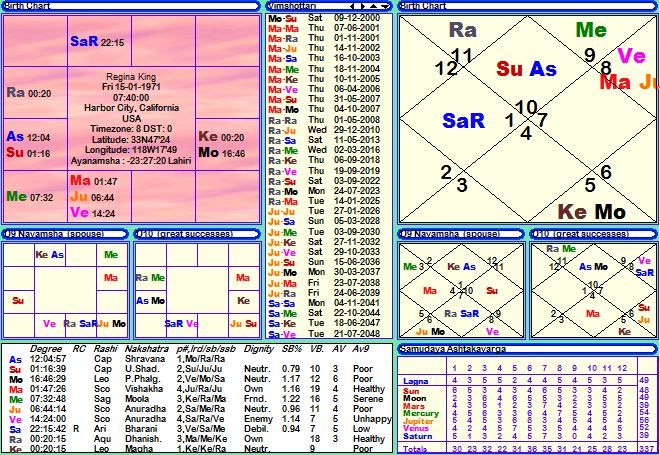Click SaR in the diamond birth chart
This screenshot has height=455, width=660.
[x=463, y=121]
